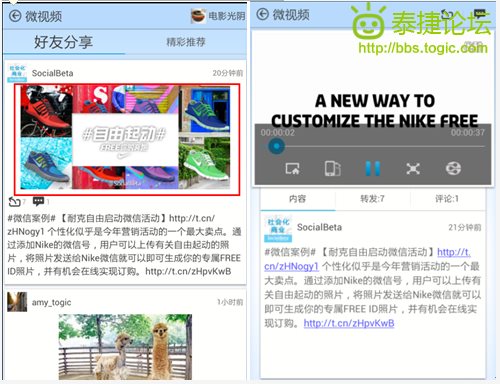Image resolution: width=500 pixels, height=384 pixels.
Task: Tap phone device icon in video controls
Action: [333, 168]
